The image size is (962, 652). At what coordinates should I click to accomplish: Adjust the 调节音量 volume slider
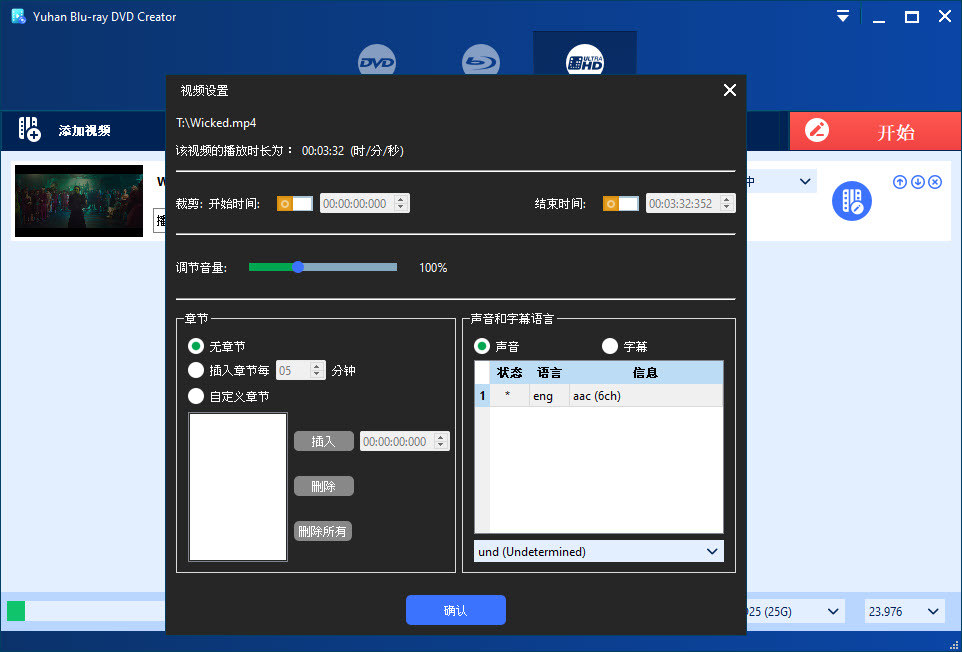[x=299, y=267]
